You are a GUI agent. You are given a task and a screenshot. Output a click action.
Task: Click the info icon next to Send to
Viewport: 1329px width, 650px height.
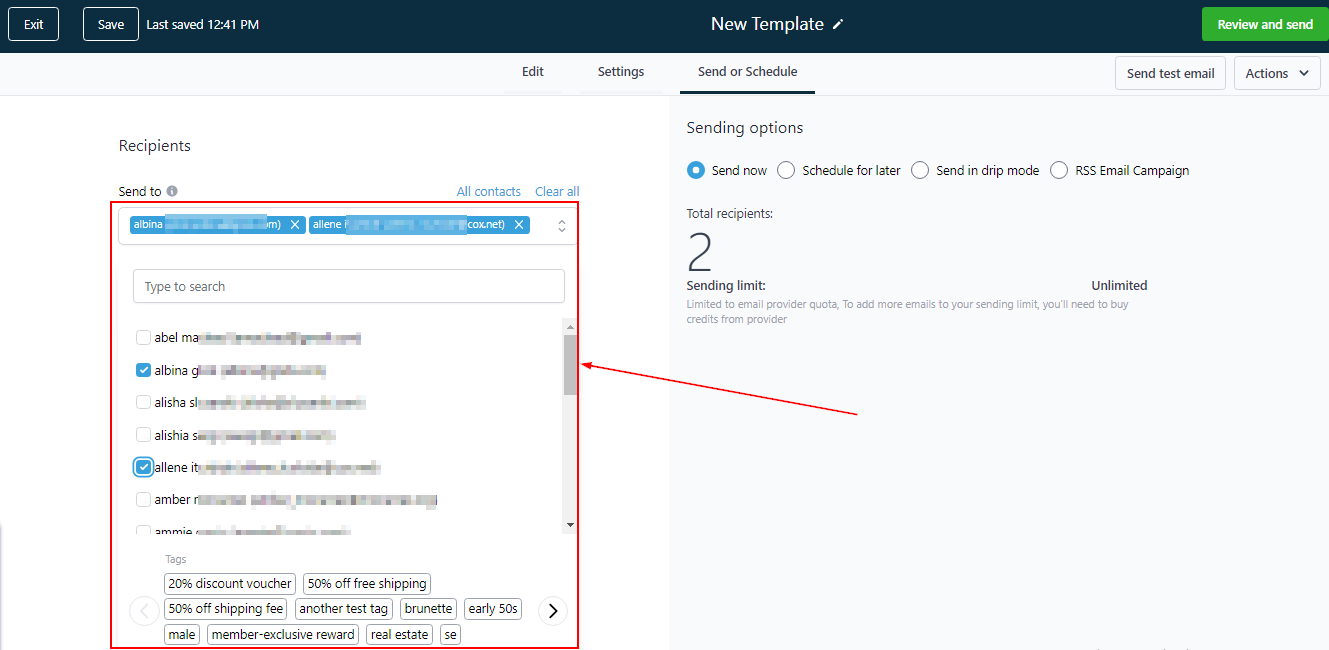point(172,191)
